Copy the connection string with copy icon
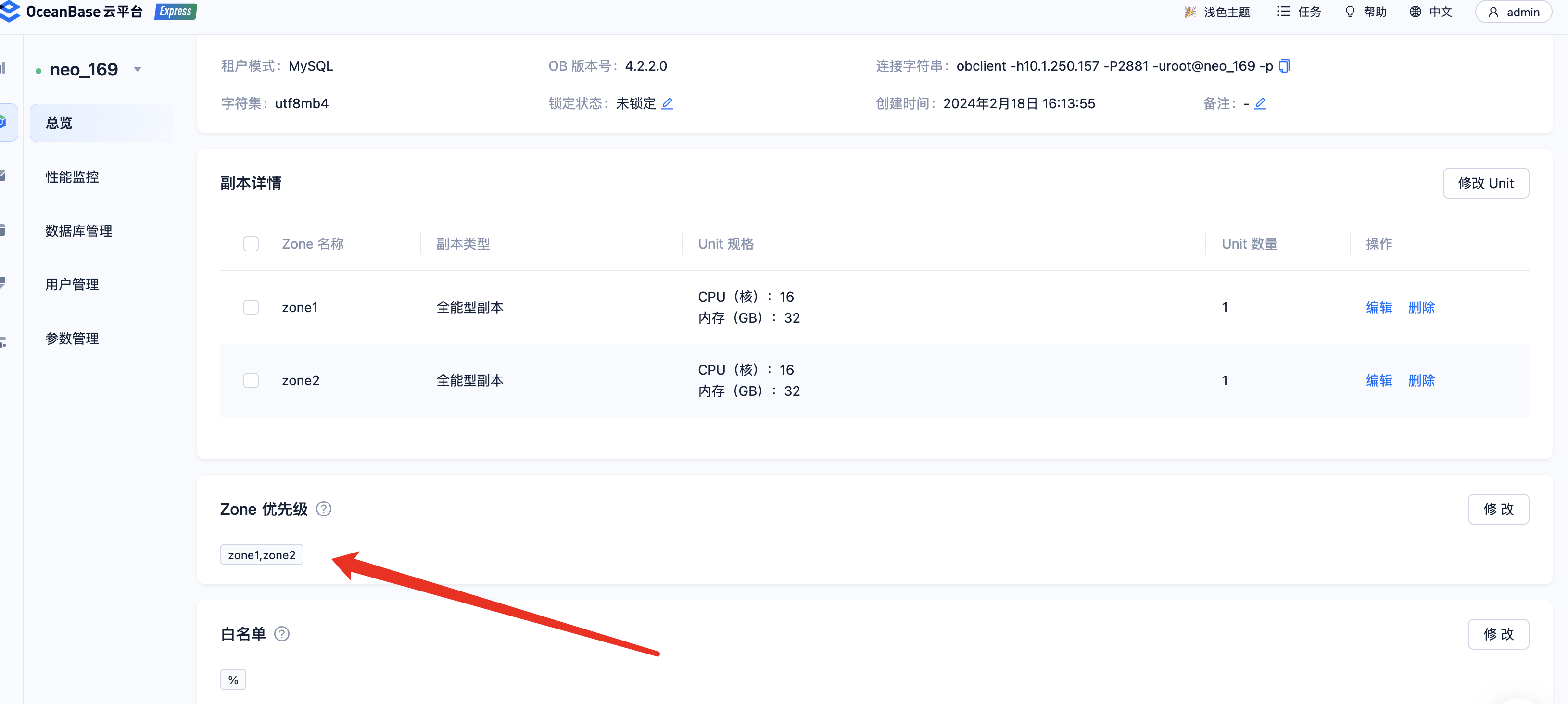1568x704 pixels. [x=1284, y=66]
